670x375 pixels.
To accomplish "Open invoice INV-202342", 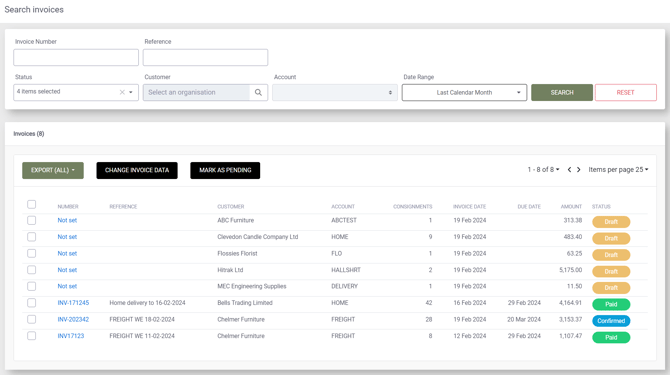I will click(x=73, y=319).
